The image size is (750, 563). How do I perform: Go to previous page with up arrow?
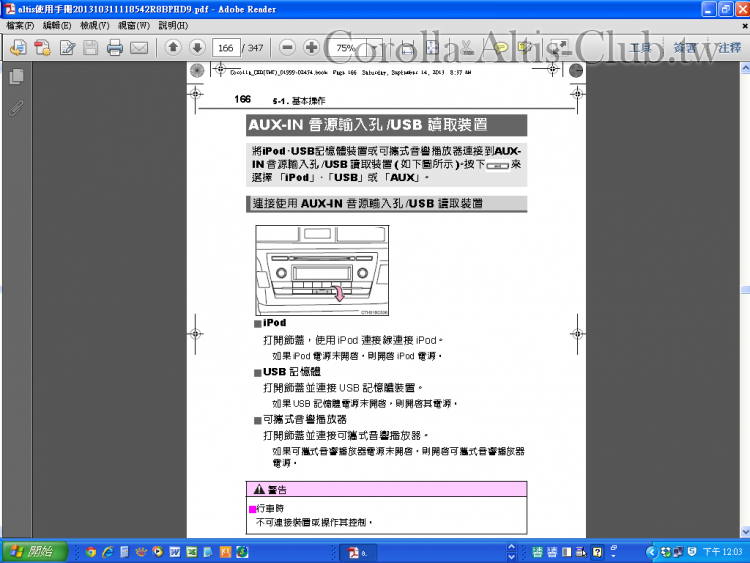173,47
